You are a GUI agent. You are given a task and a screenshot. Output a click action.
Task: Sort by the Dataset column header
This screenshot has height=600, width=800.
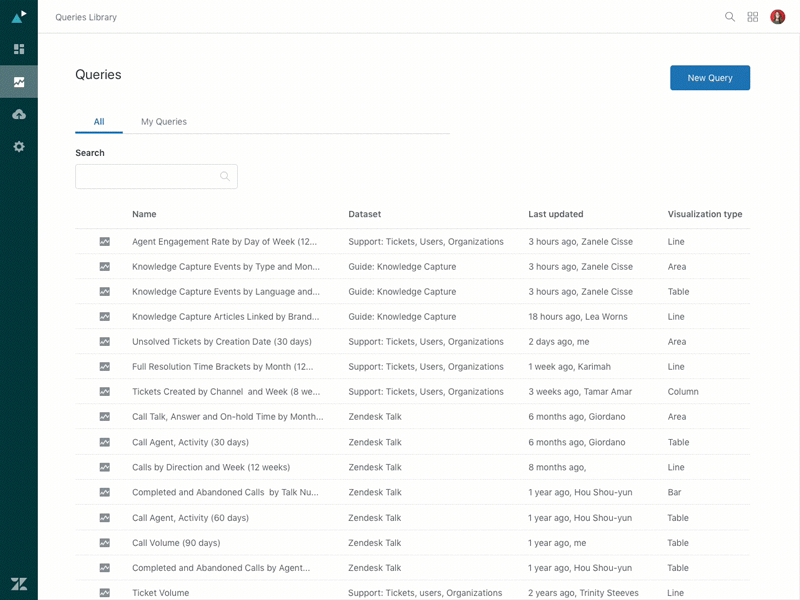(x=365, y=214)
